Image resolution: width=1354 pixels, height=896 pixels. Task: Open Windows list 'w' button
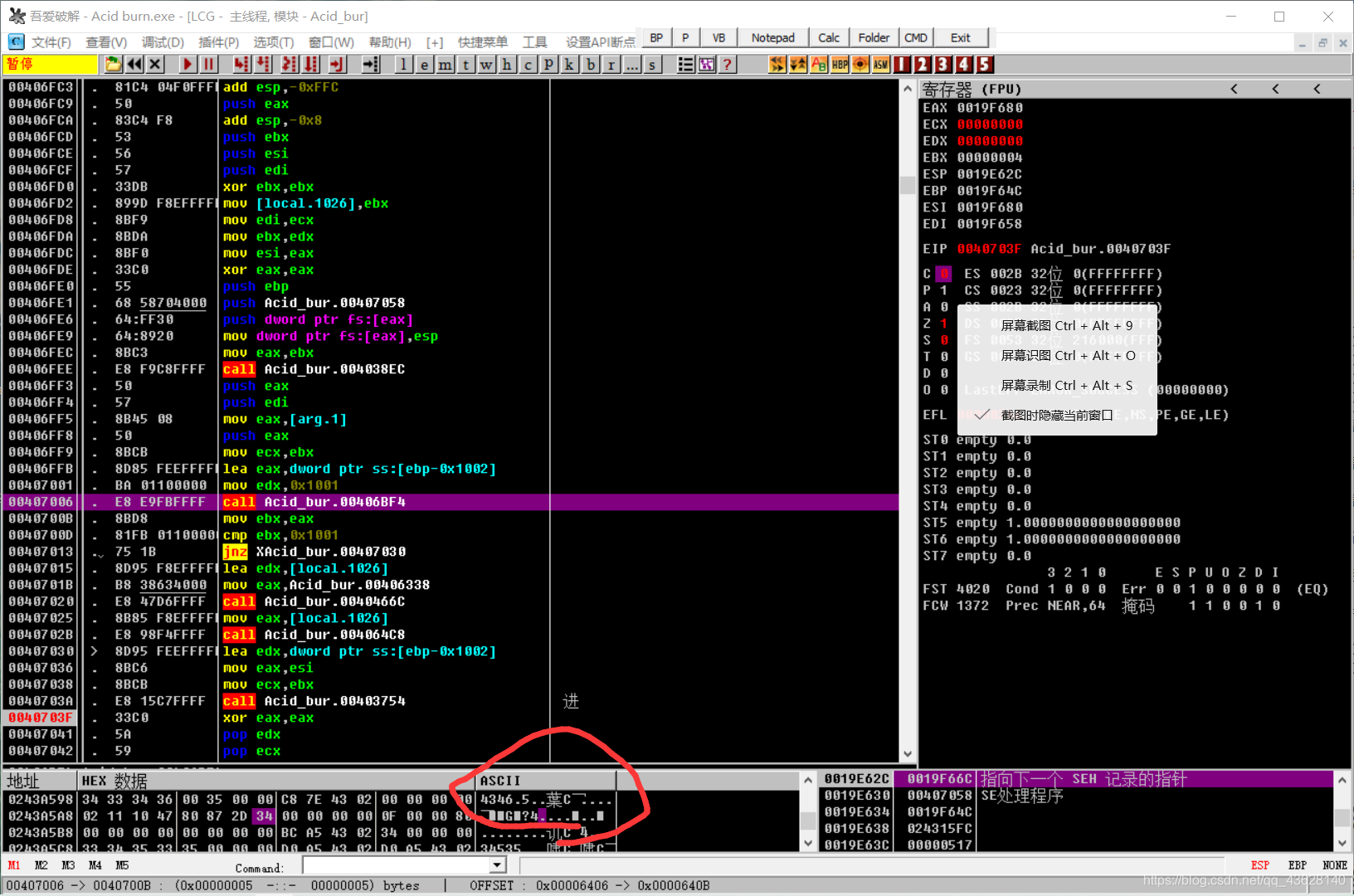coord(487,64)
